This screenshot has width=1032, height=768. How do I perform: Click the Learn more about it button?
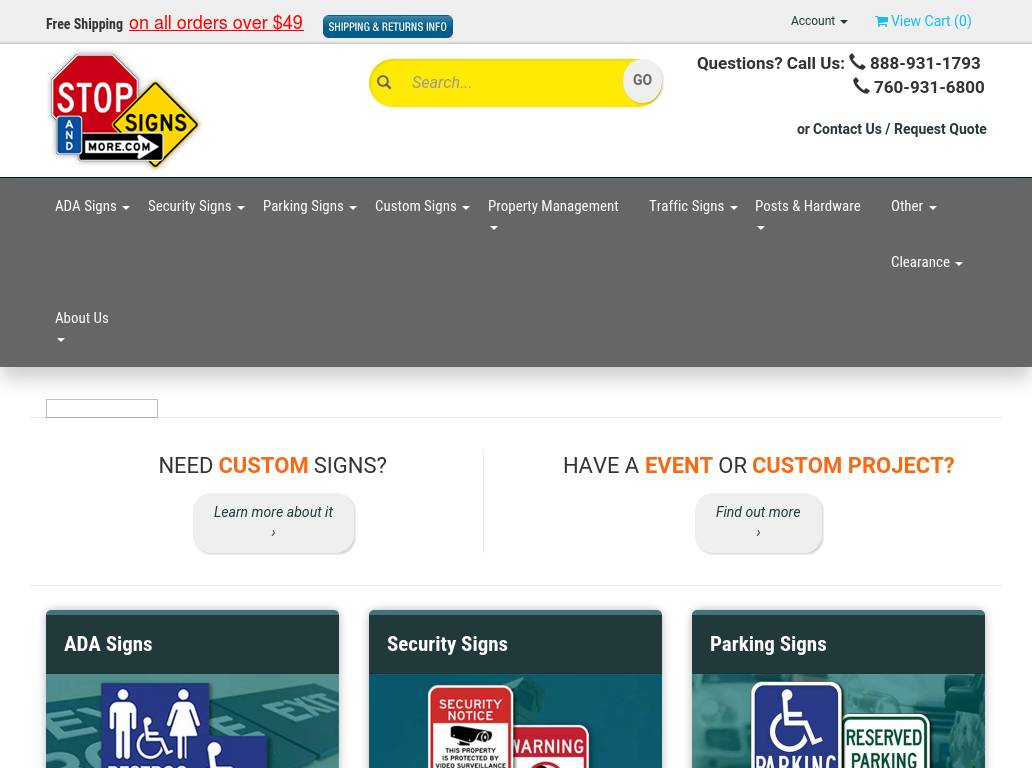(273, 522)
